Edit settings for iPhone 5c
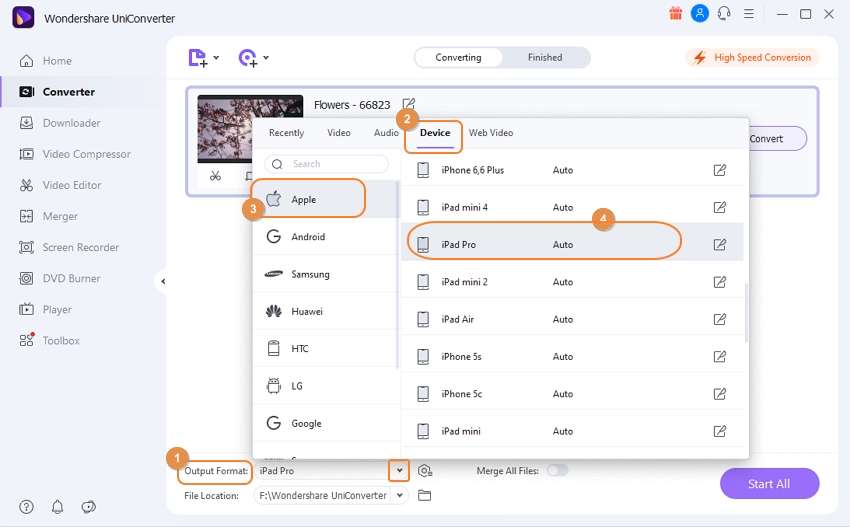The width and height of the screenshot is (850, 527). [x=719, y=394]
